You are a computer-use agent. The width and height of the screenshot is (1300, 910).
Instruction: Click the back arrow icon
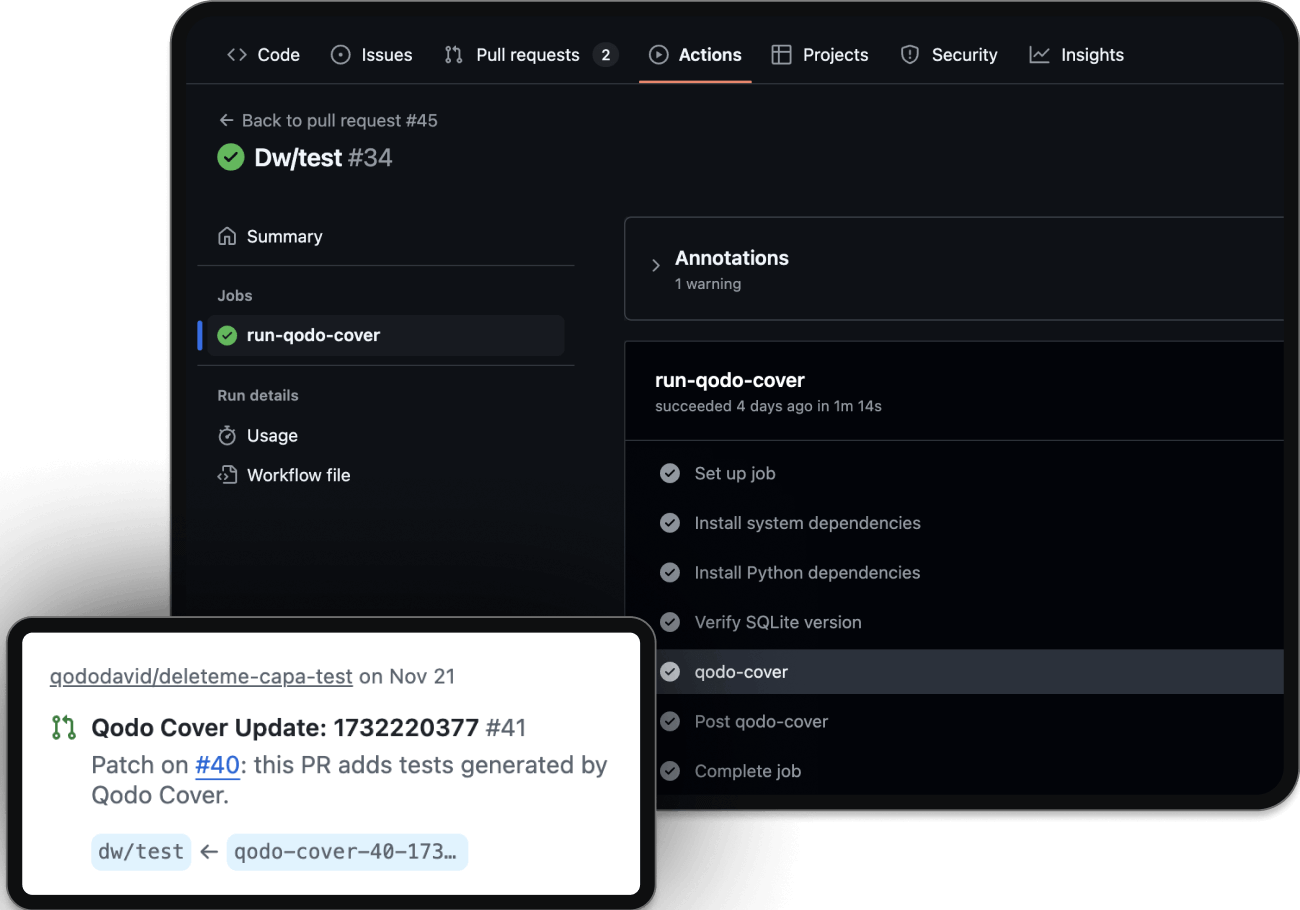(x=226, y=121)
